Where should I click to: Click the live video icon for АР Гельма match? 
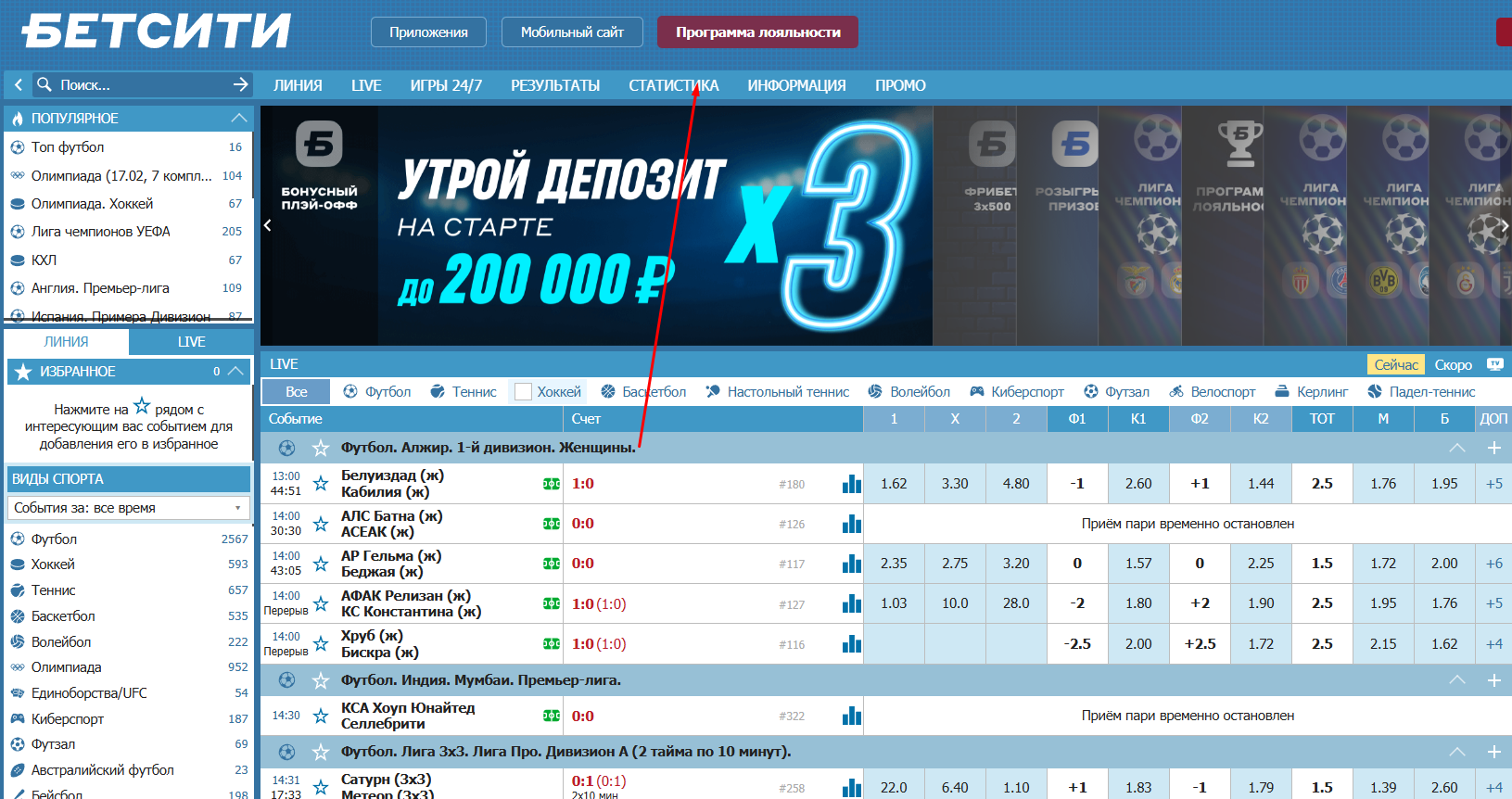[x=552, y=564]
